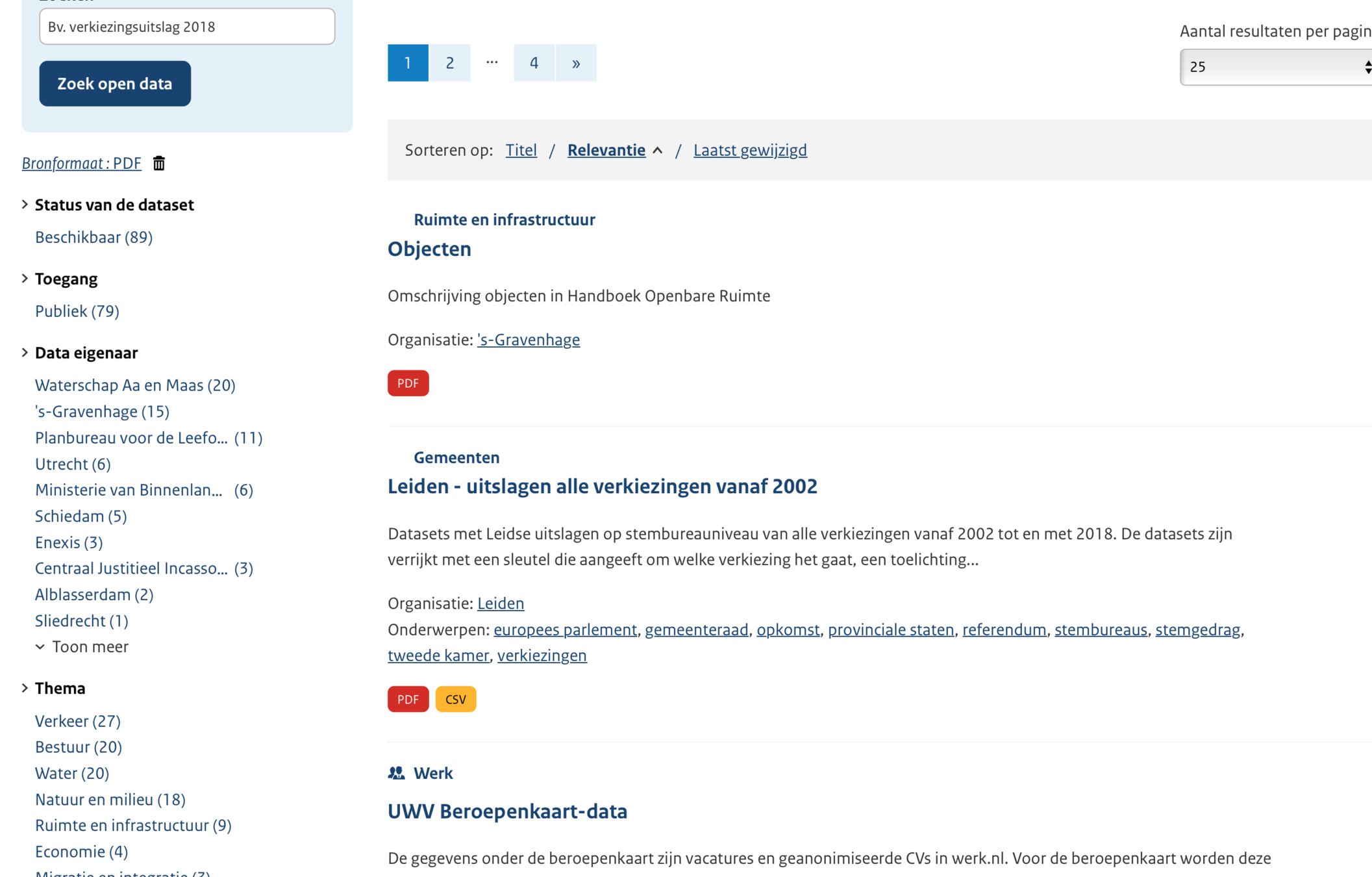Viewport: 1372px width, 877px height.
Task: Toggle sort direction arrow beside Relevantie
Action: coord(658,151)
